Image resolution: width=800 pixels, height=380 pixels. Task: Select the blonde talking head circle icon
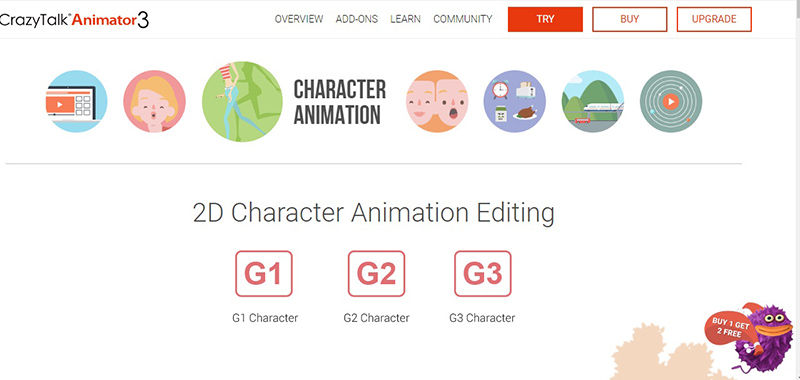pyautogui.click(x=154, y=101)
